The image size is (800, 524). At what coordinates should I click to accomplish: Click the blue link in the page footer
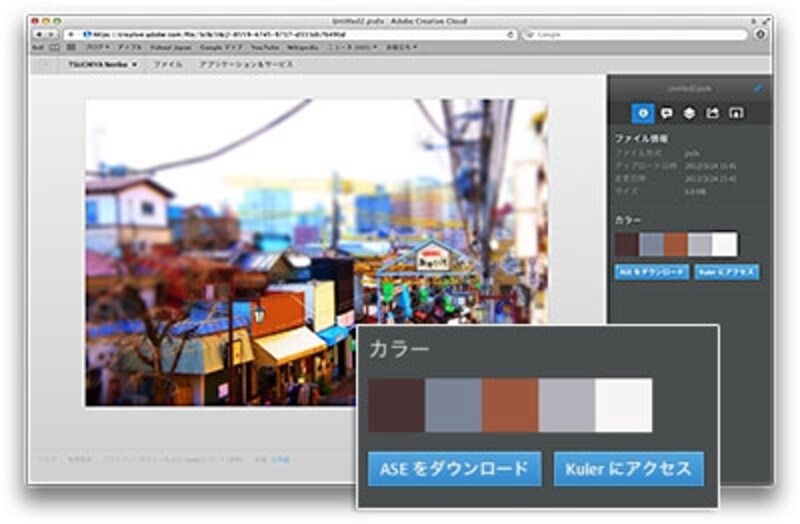click(280, 460)
